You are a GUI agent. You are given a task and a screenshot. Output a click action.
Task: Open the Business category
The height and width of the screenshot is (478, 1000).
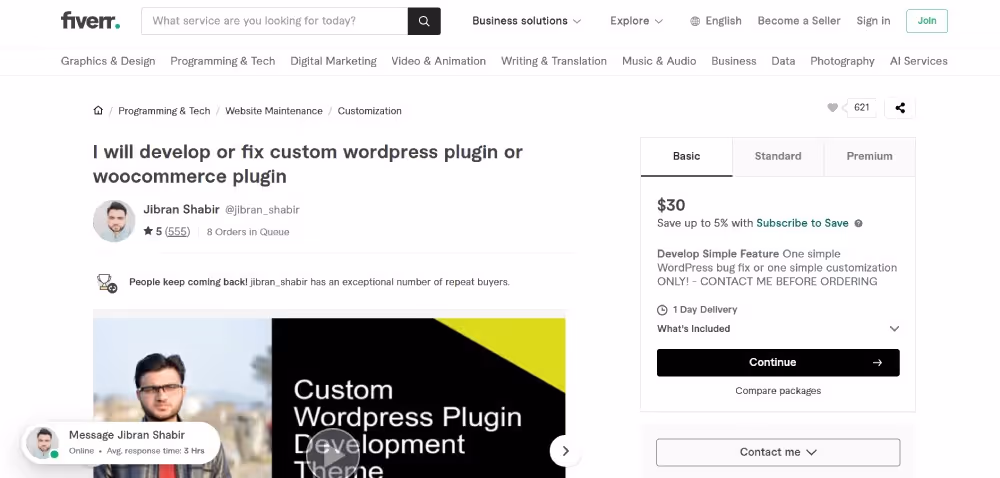coord(733,61)
